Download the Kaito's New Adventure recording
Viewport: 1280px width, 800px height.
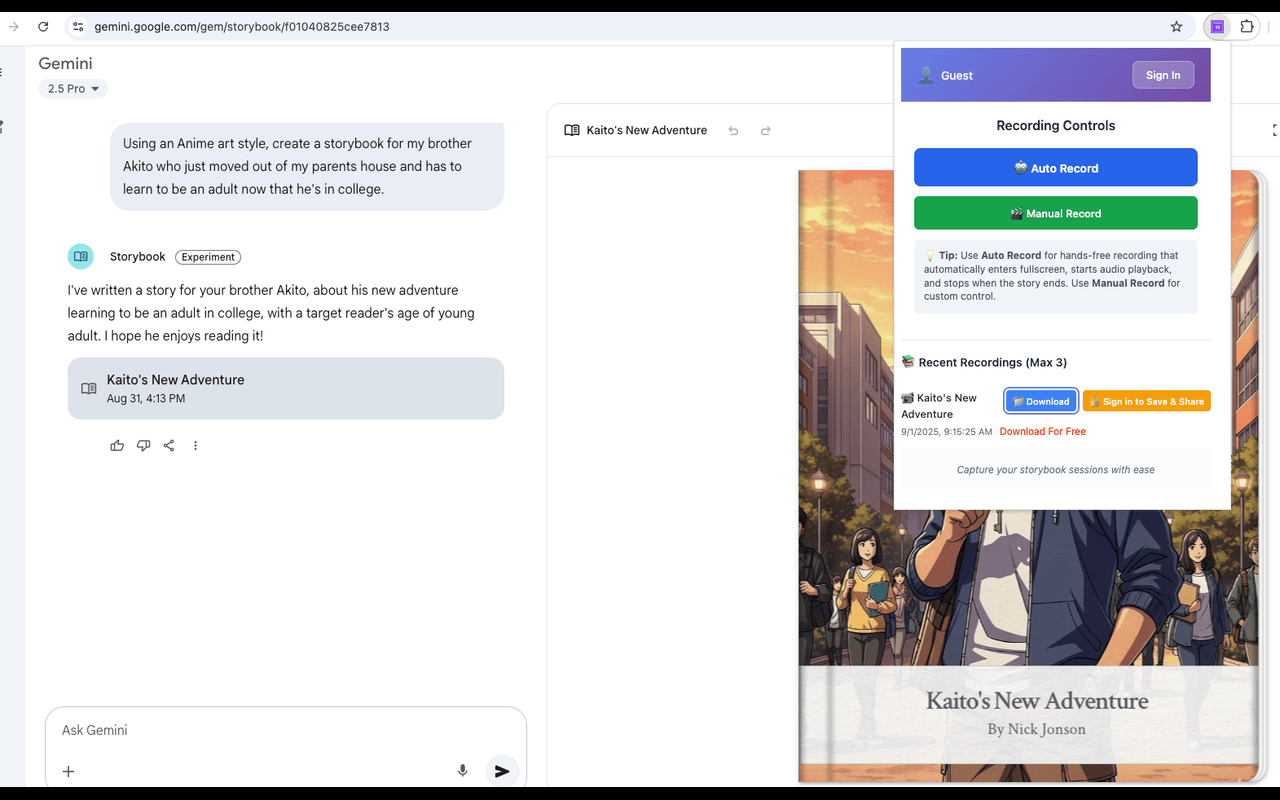(x=1041, y=401)
